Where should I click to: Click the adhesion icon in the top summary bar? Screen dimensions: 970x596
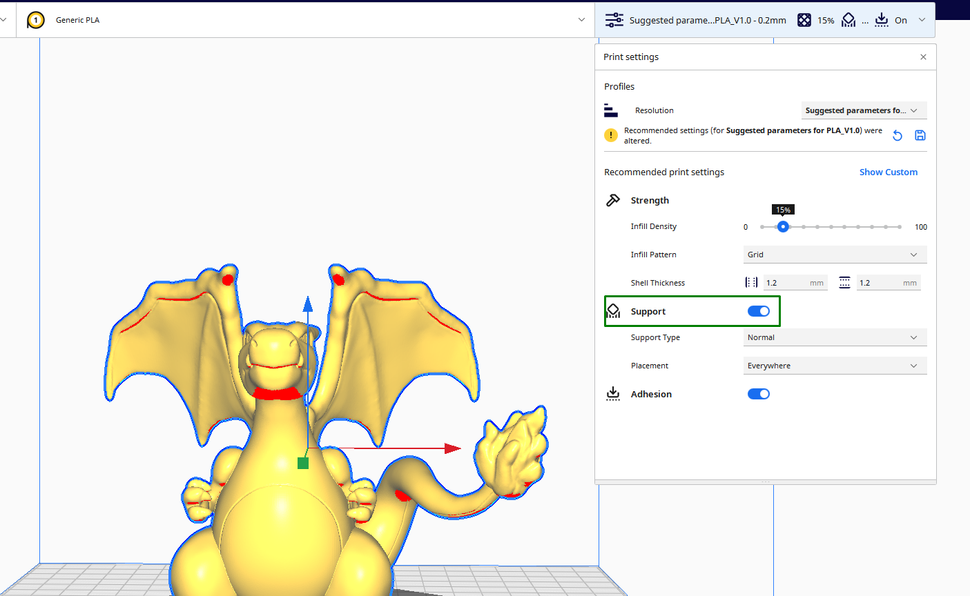point(881,20)
